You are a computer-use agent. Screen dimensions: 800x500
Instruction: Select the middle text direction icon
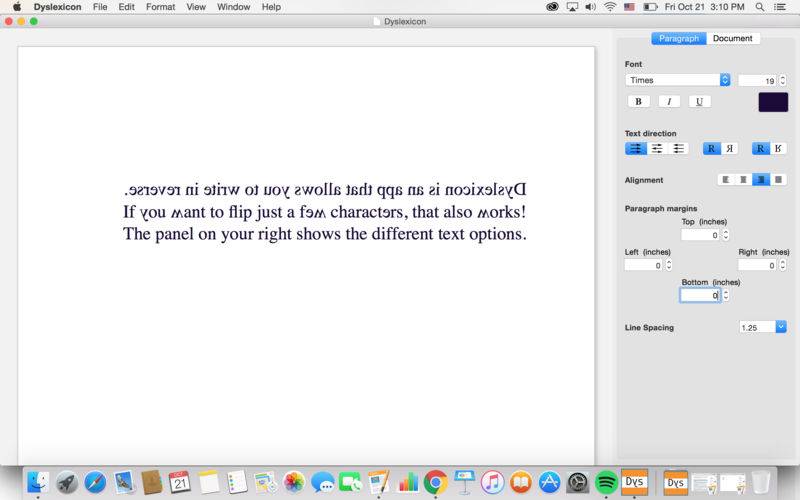tap(657, 148)
